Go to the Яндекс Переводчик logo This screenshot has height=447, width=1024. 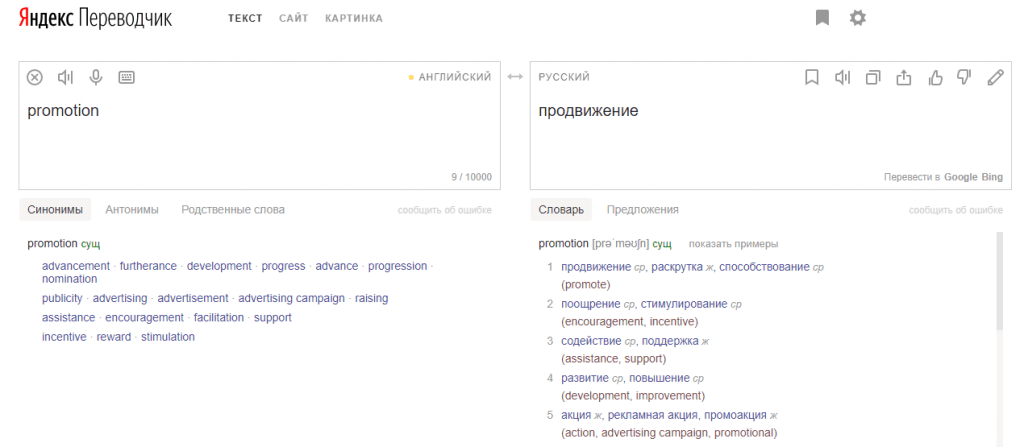pyautogui.click(x=95, y=18)
